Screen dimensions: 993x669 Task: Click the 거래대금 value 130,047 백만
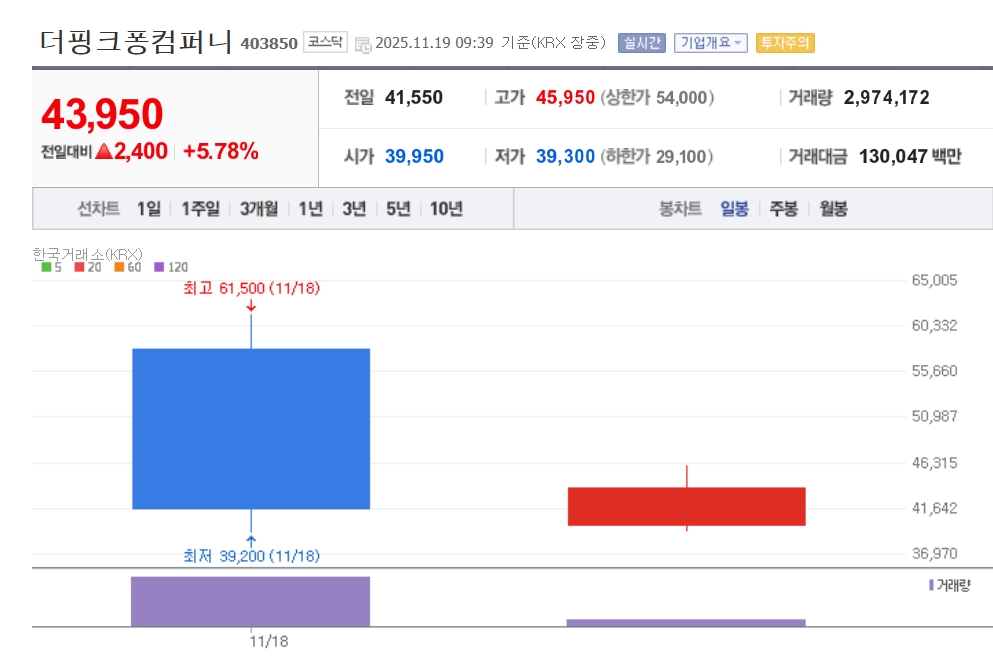(910, 156)
